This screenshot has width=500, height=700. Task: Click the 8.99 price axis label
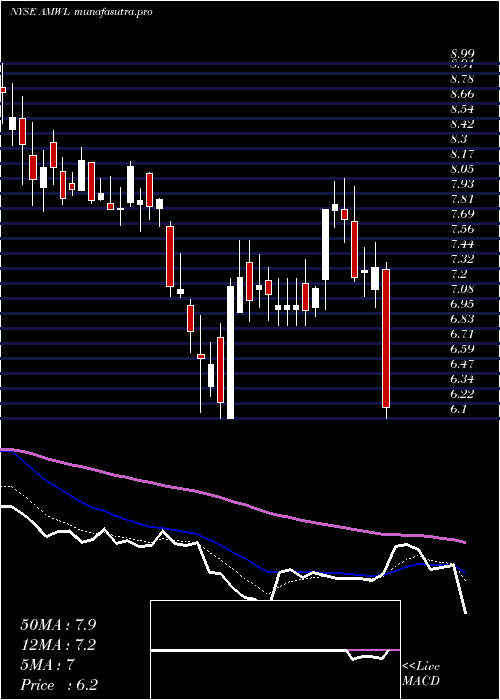pyautogui.click(x=462, y=54)
